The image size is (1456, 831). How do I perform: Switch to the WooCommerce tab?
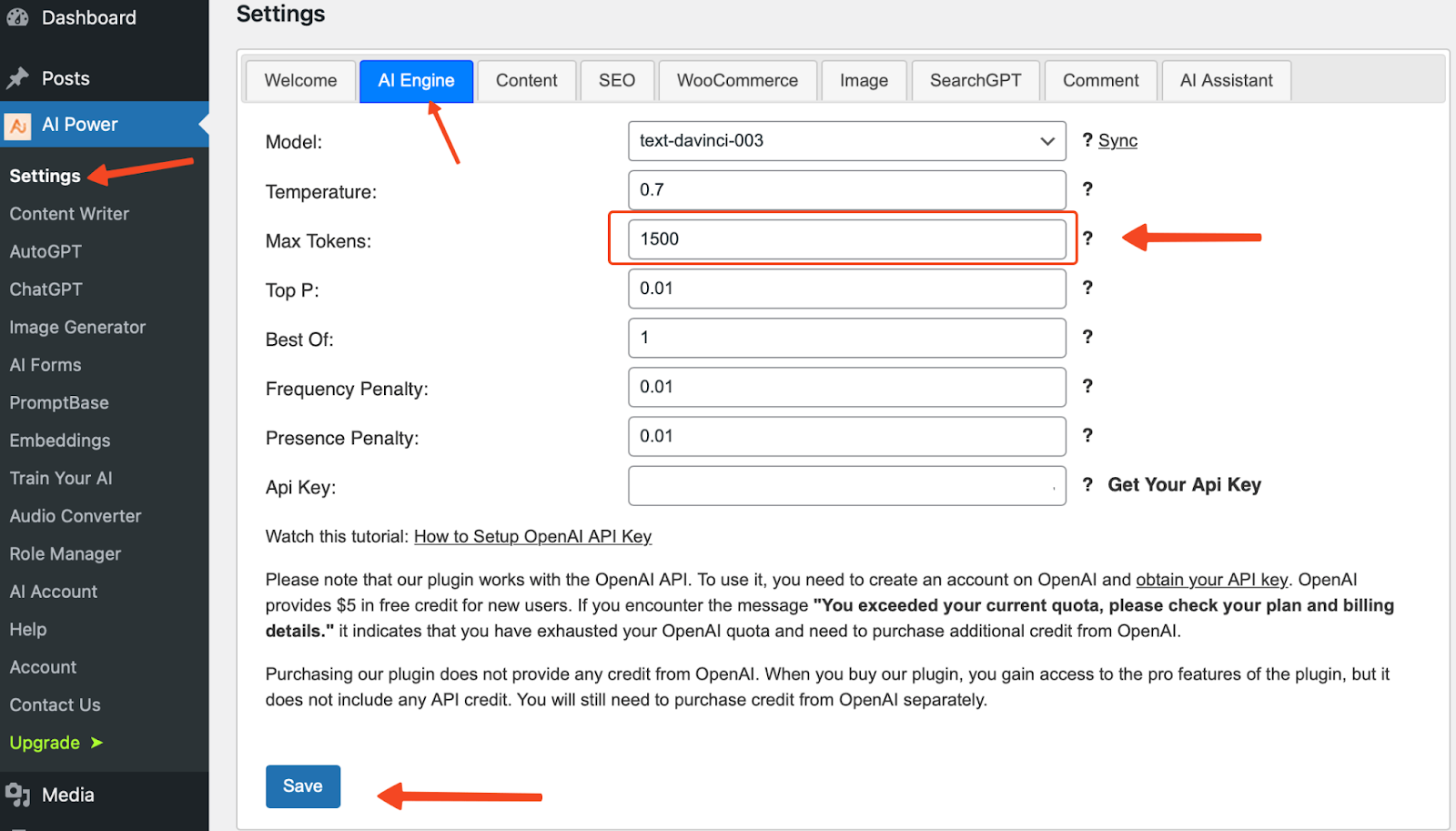(737, 80)
